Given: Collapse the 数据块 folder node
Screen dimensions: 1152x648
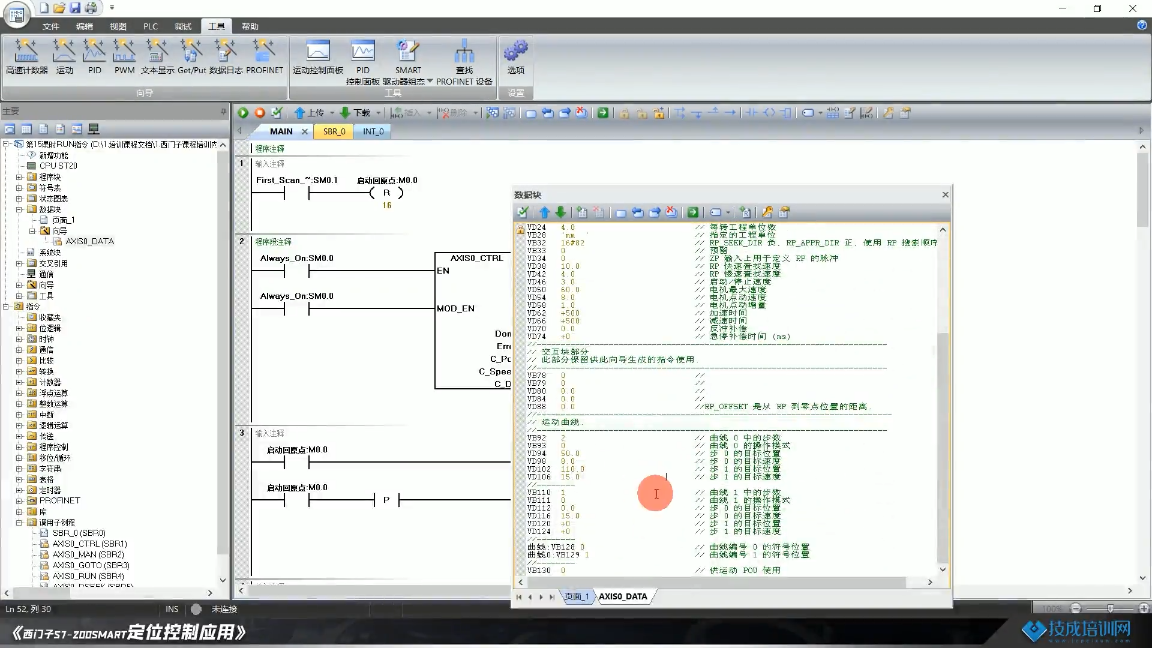Looking at the screenshot, I should point(19,209).
